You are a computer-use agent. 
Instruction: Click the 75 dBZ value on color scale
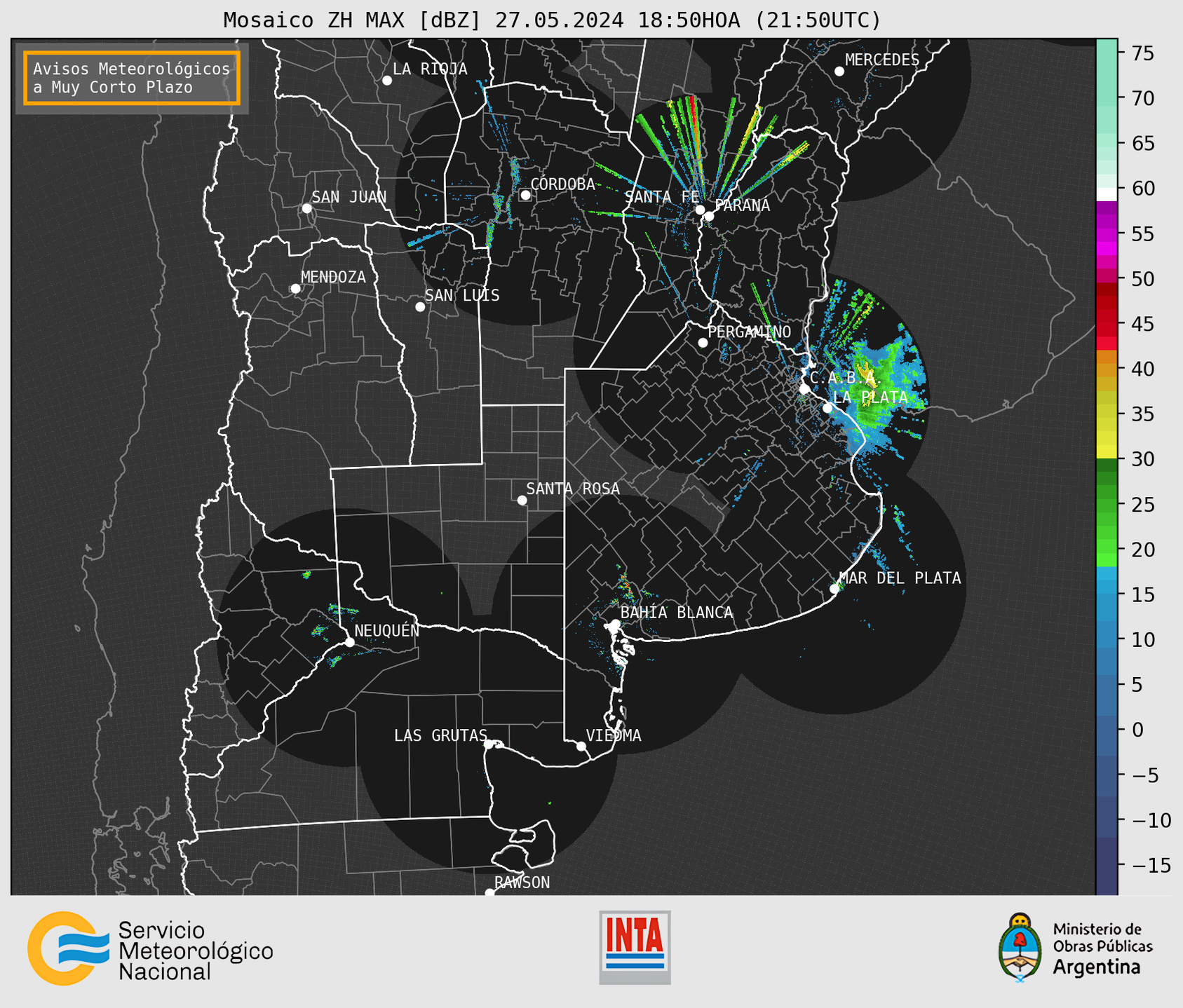point(1142,53)
